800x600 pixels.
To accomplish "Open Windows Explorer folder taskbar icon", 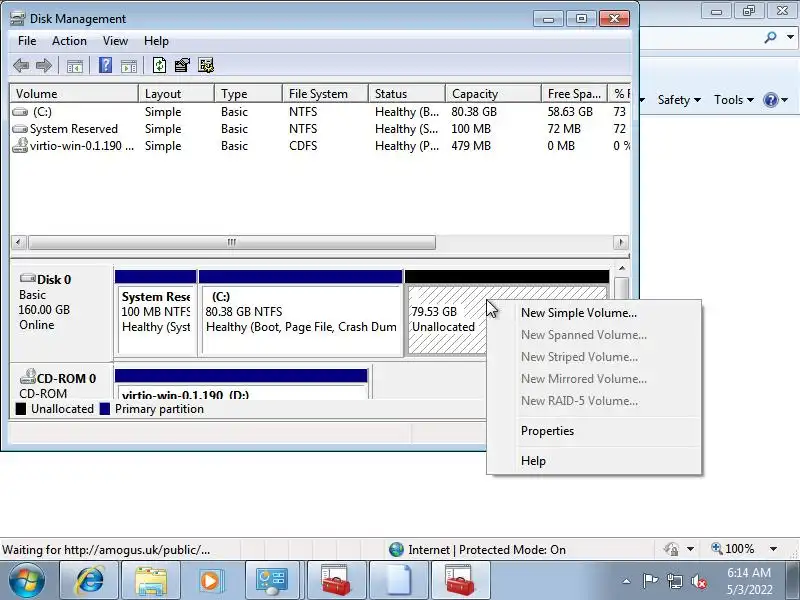I will coord(151,581).
